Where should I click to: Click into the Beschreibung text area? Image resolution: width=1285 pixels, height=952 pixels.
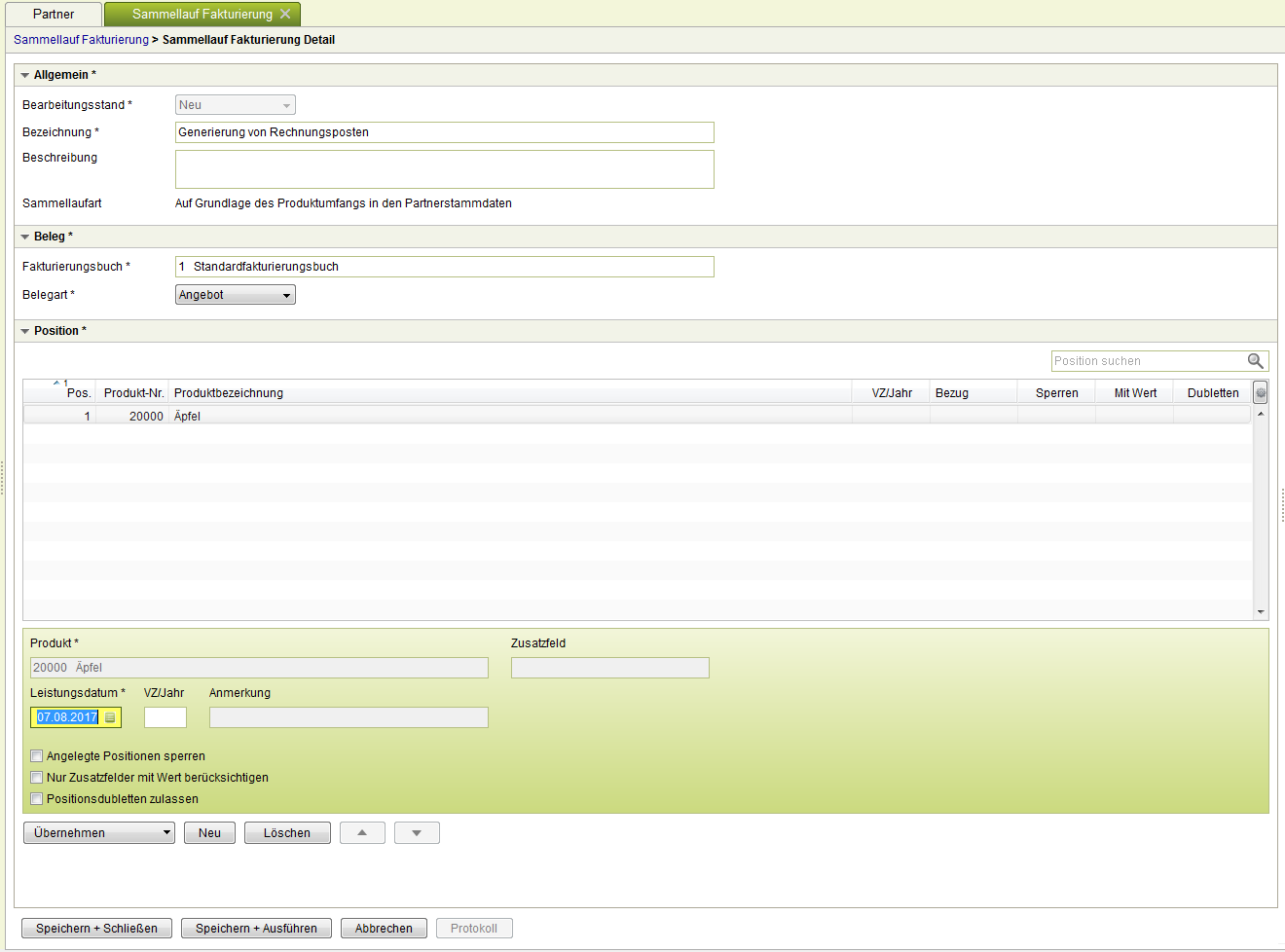click(x=445, y=169)
